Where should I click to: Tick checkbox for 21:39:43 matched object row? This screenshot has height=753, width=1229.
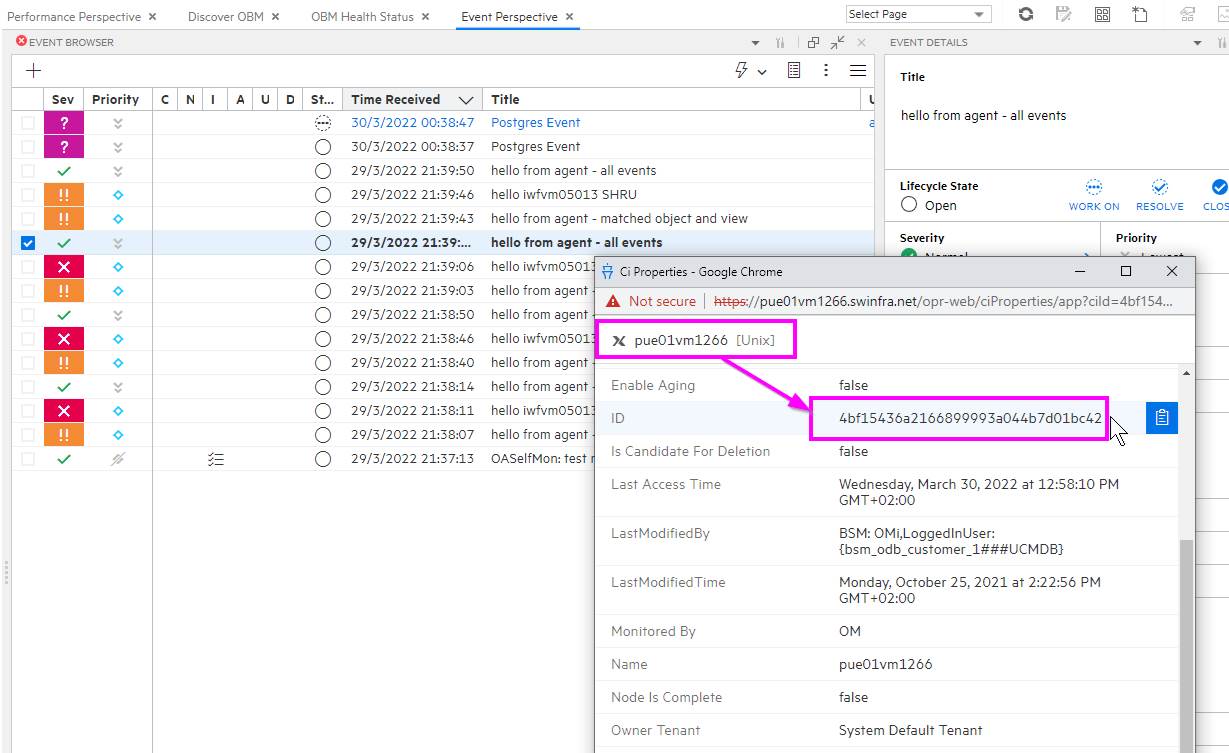(x=28, y=219)
